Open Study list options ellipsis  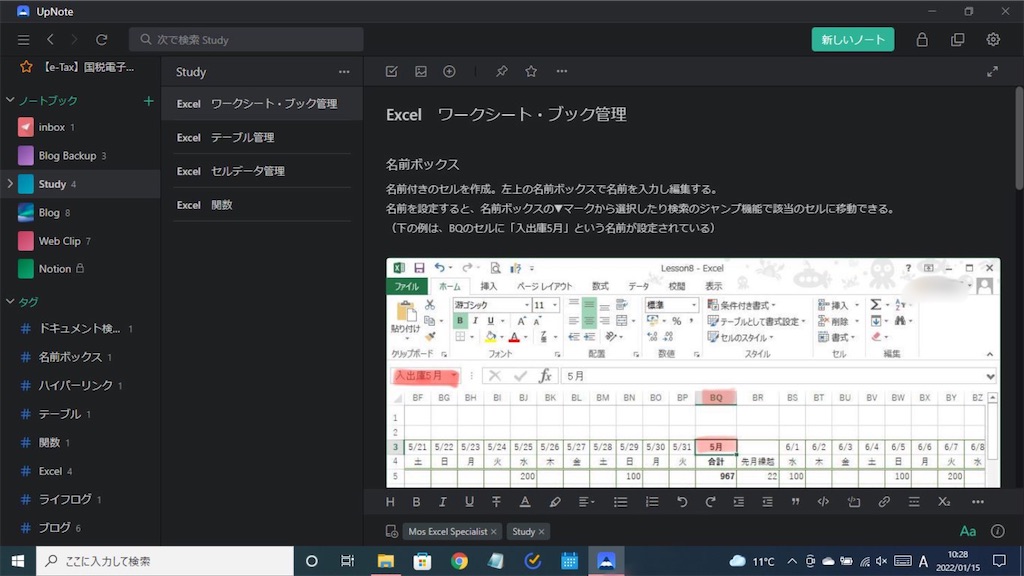(x=344, y=72)
